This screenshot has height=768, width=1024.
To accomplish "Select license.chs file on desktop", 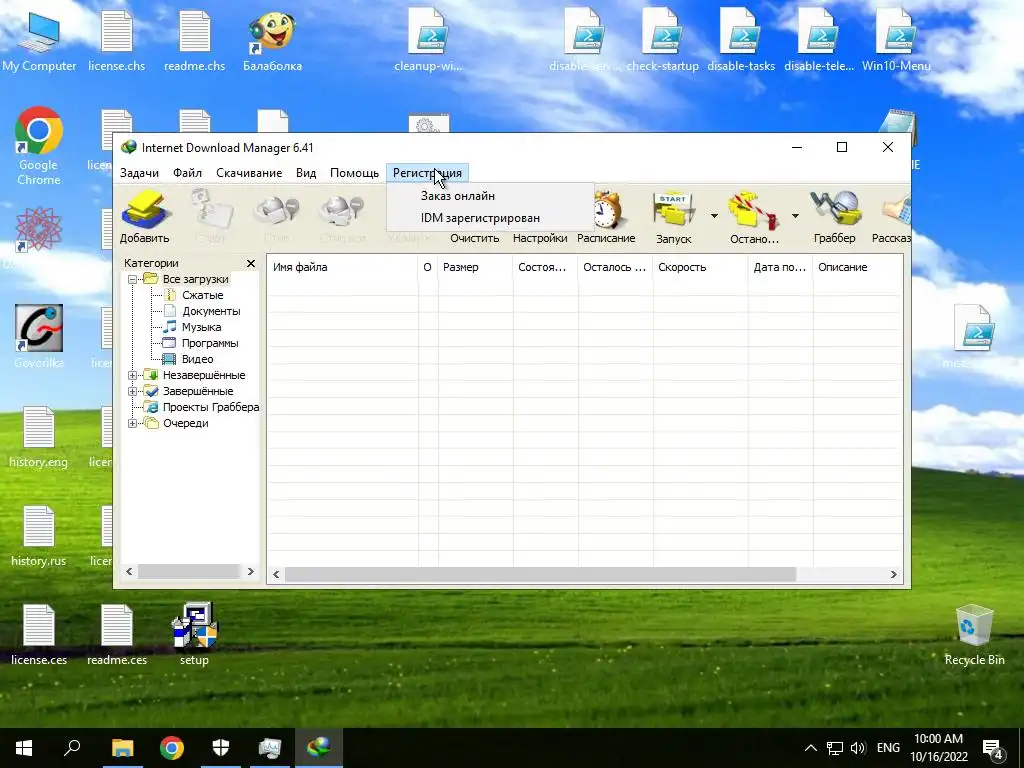I will pyautogui.click(x=117, y=42).
